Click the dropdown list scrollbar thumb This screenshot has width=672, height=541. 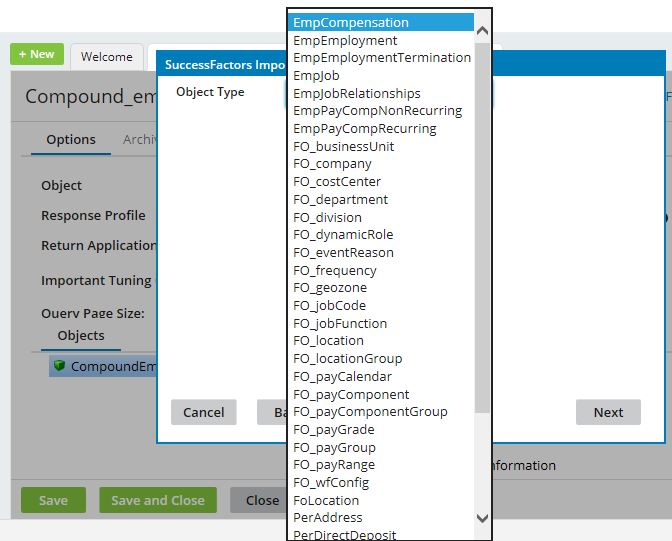coord(483,227)
